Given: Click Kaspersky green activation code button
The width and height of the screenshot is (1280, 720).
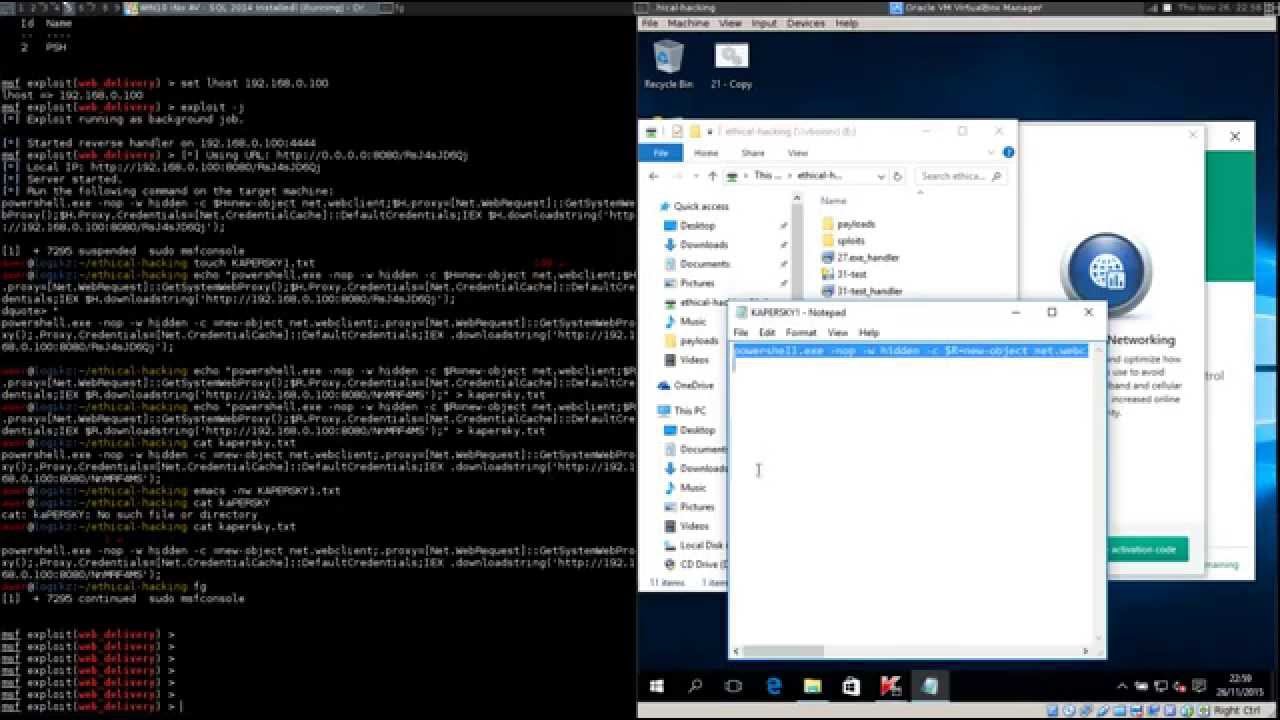Looking at the screenshot, I should pos(1147,549).
